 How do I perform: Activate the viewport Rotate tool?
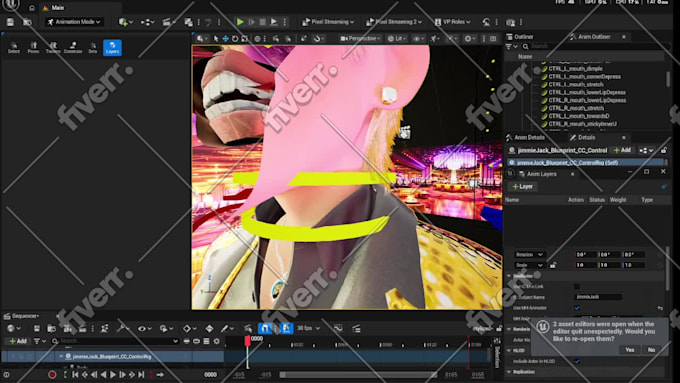click(x=235, y=39)
